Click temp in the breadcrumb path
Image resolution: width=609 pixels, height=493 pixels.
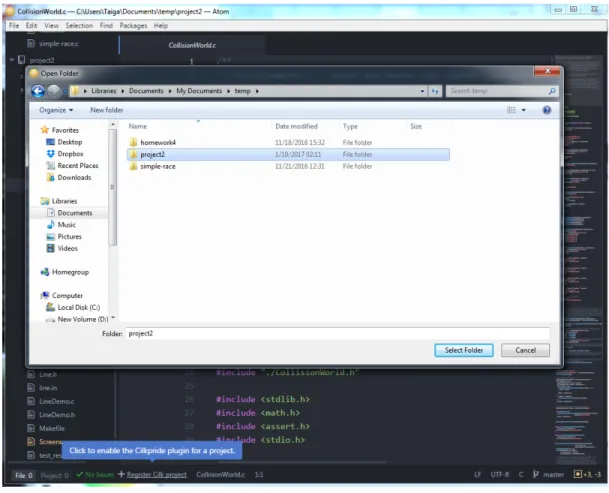[x=242, y=91]
